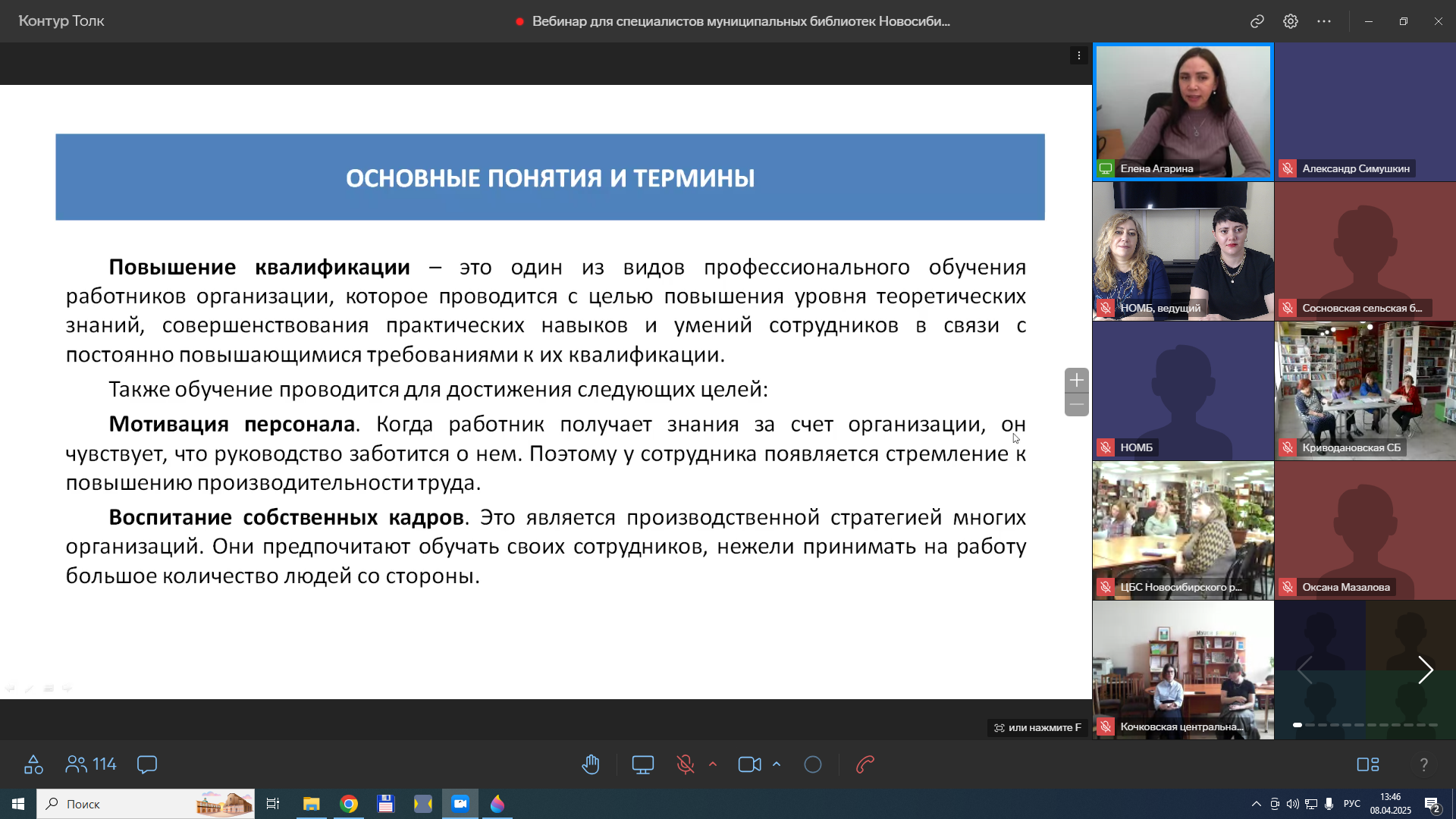The height and width of the screenshot is (819, 1456).
Task: Toggle the camera on or off
Action: click(x=749, y=764)
